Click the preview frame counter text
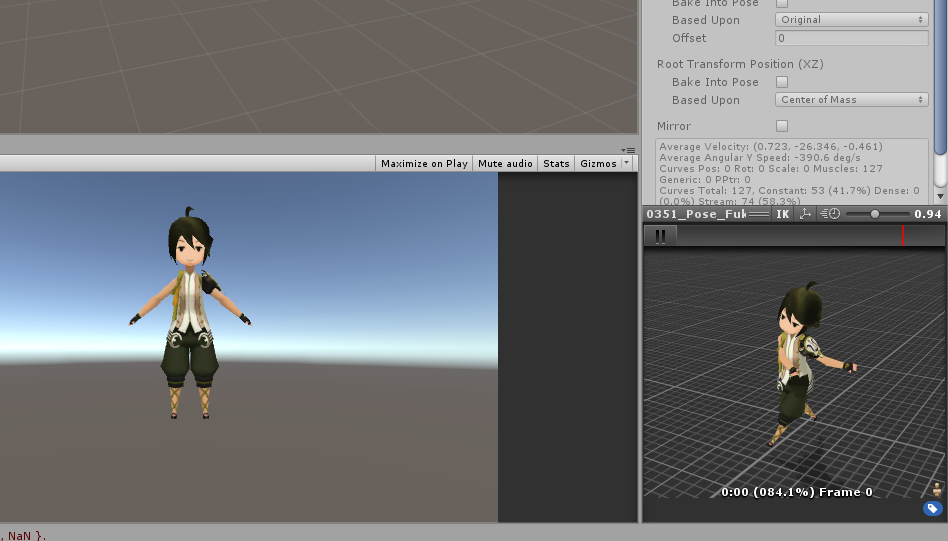 [797, 492]
